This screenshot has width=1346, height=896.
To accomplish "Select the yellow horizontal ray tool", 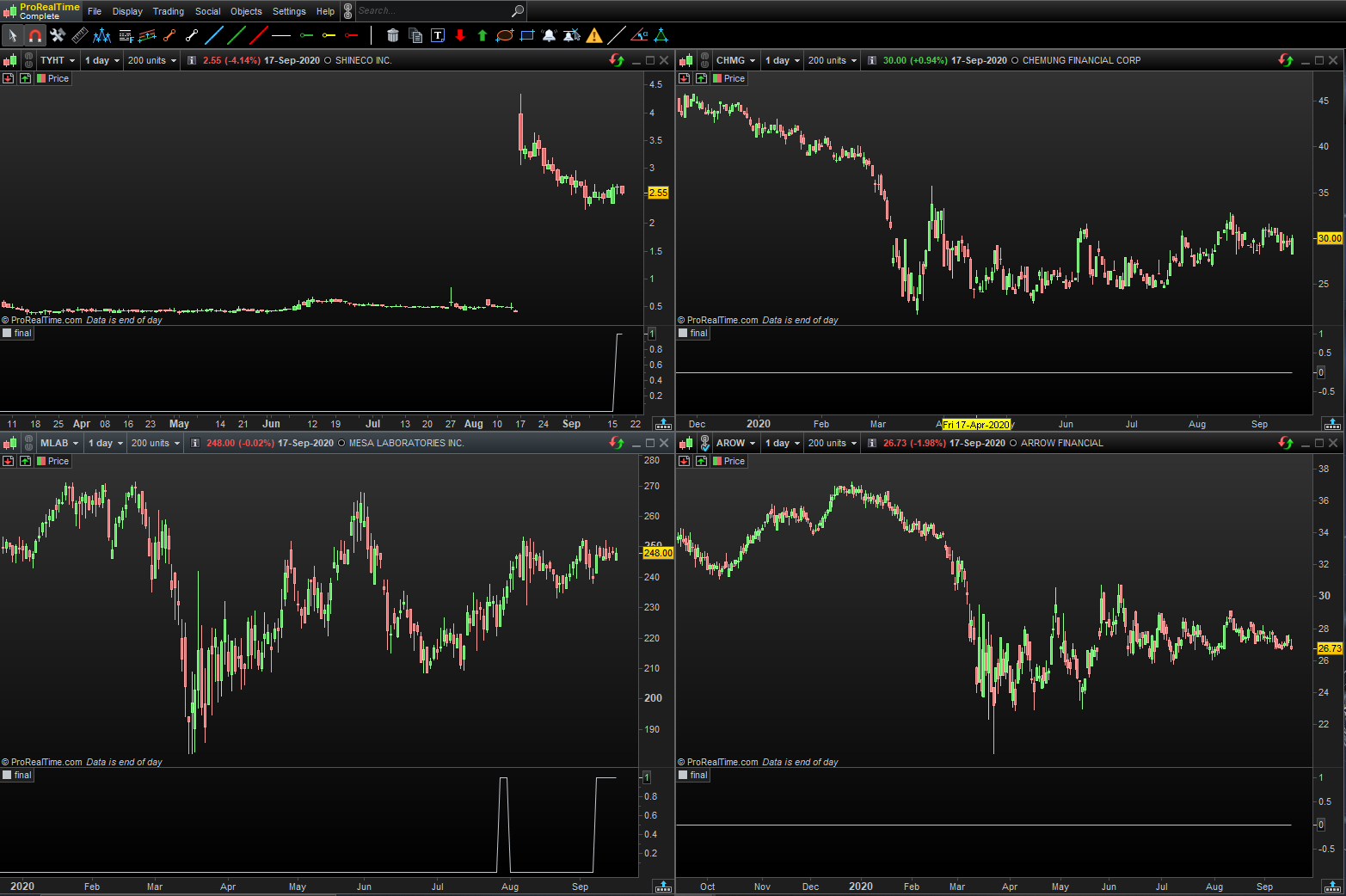I will 328,35.
